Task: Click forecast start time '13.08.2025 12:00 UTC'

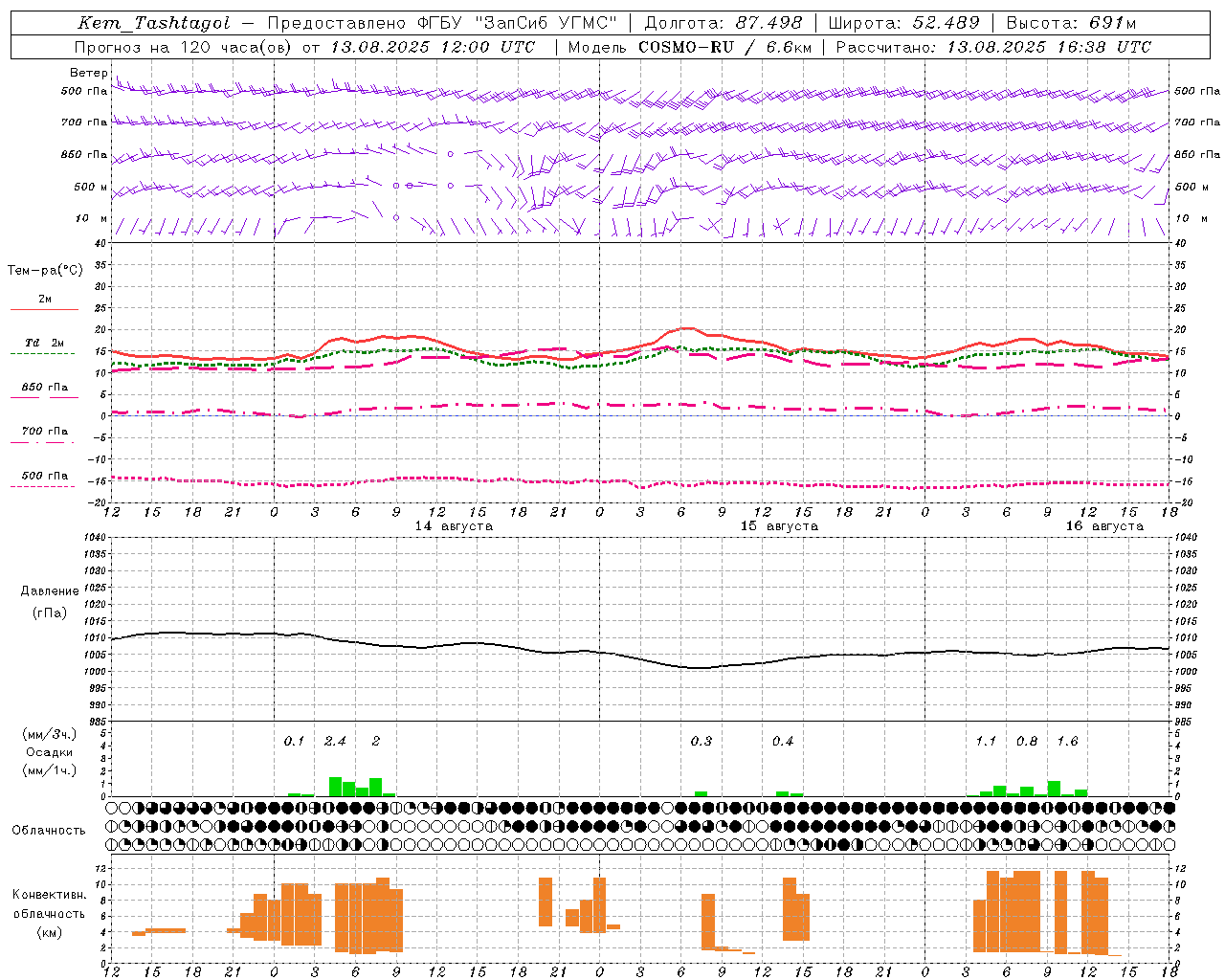Action: 433,47
